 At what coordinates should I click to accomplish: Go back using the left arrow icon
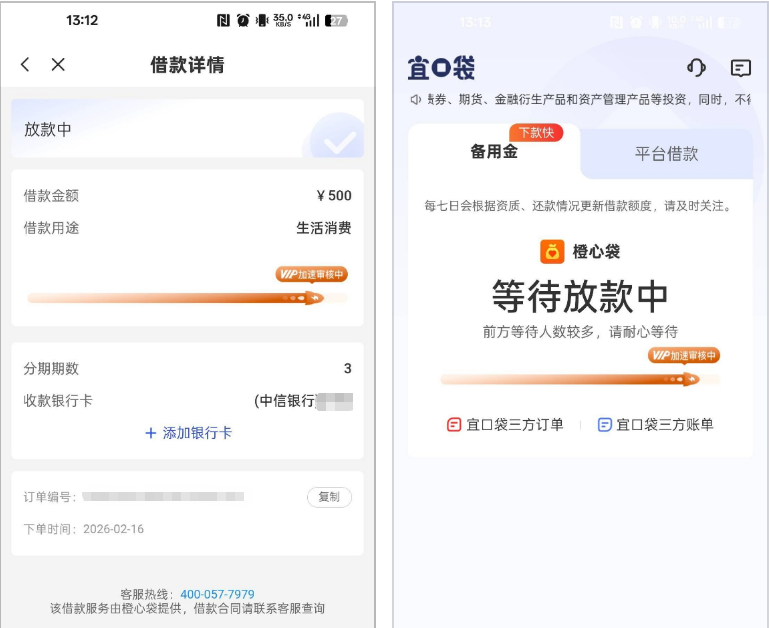tap(26, 64)
